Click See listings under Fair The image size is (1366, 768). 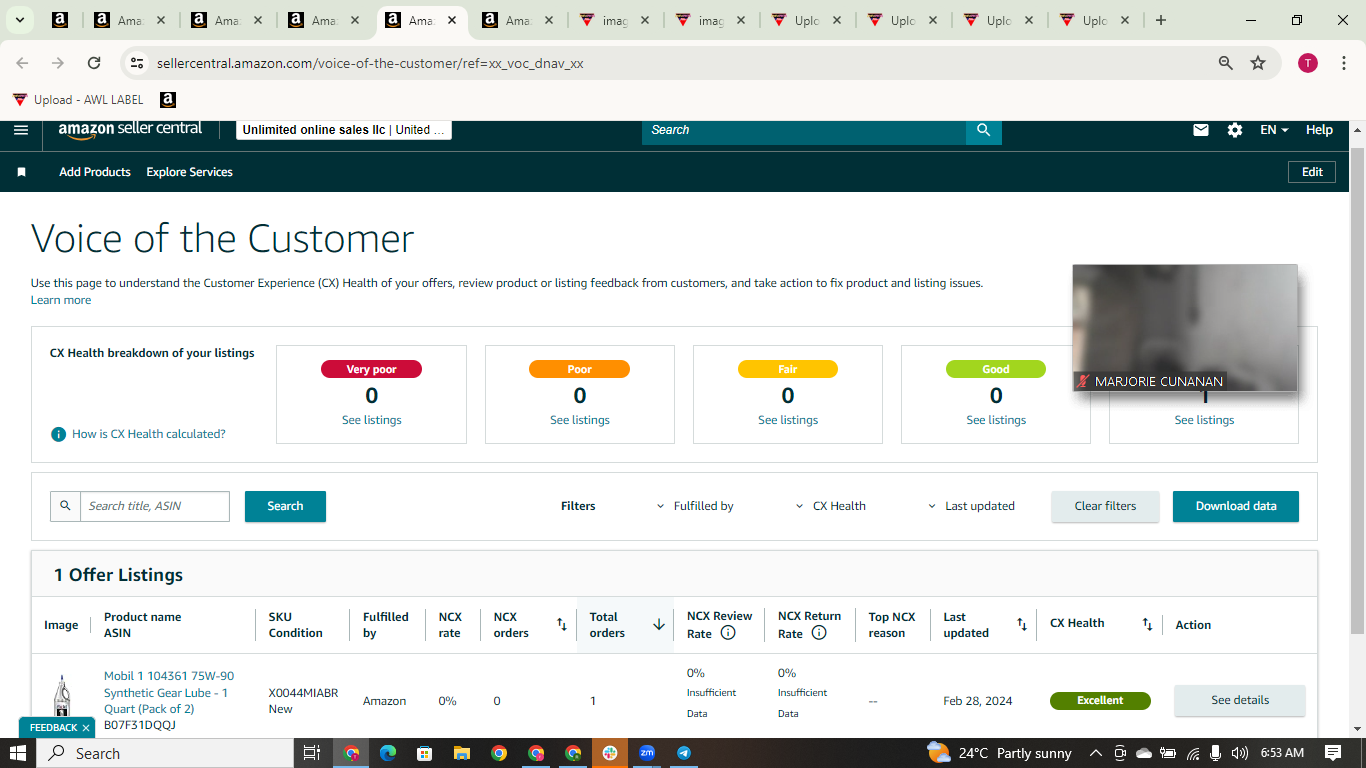pyautogui.click(x=788, y=420)
